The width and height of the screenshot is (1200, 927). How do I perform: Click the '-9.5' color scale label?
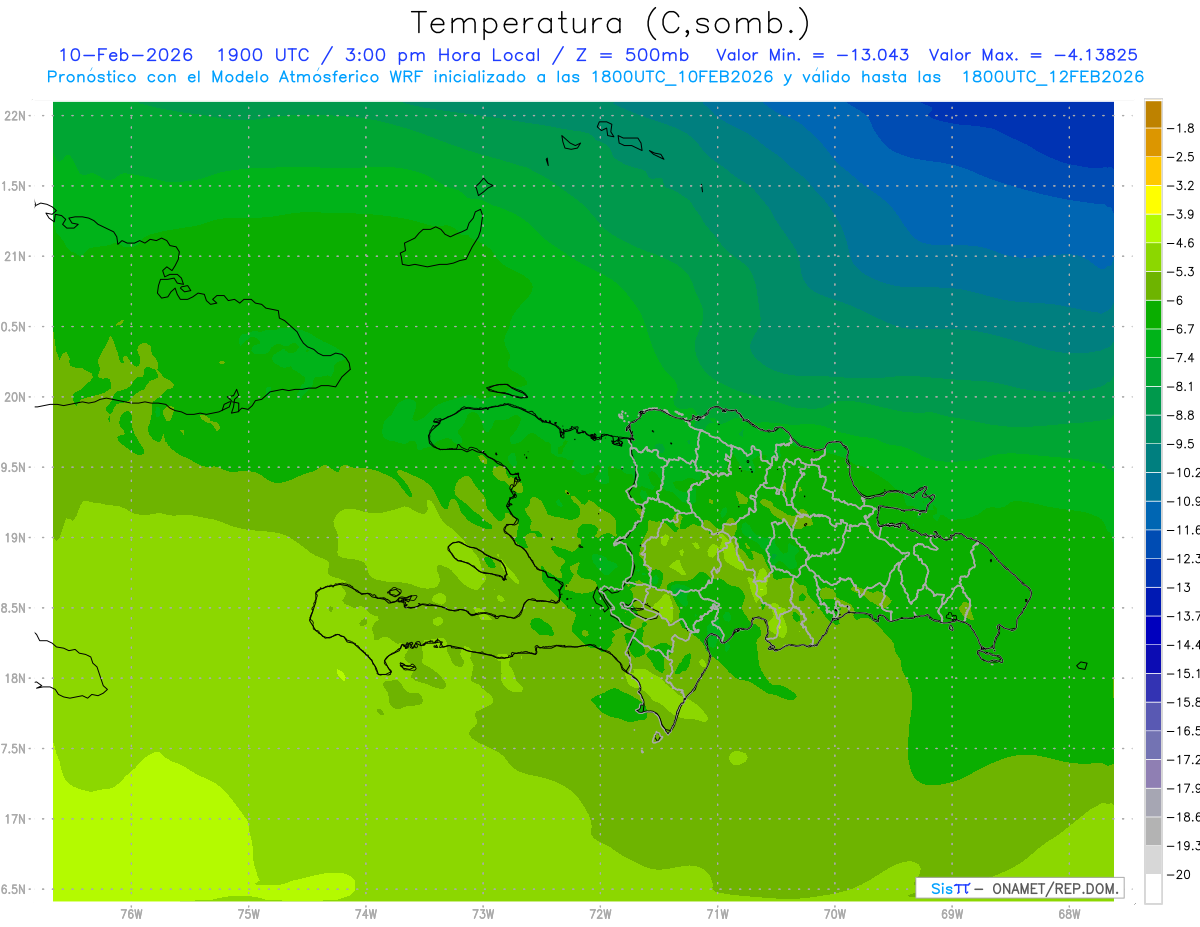[1181, 443]
